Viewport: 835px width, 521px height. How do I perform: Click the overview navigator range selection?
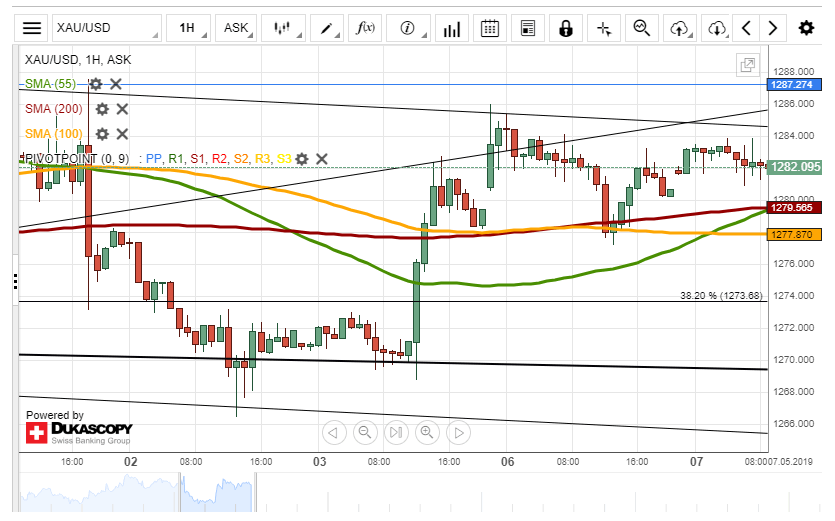coord(216,493)
